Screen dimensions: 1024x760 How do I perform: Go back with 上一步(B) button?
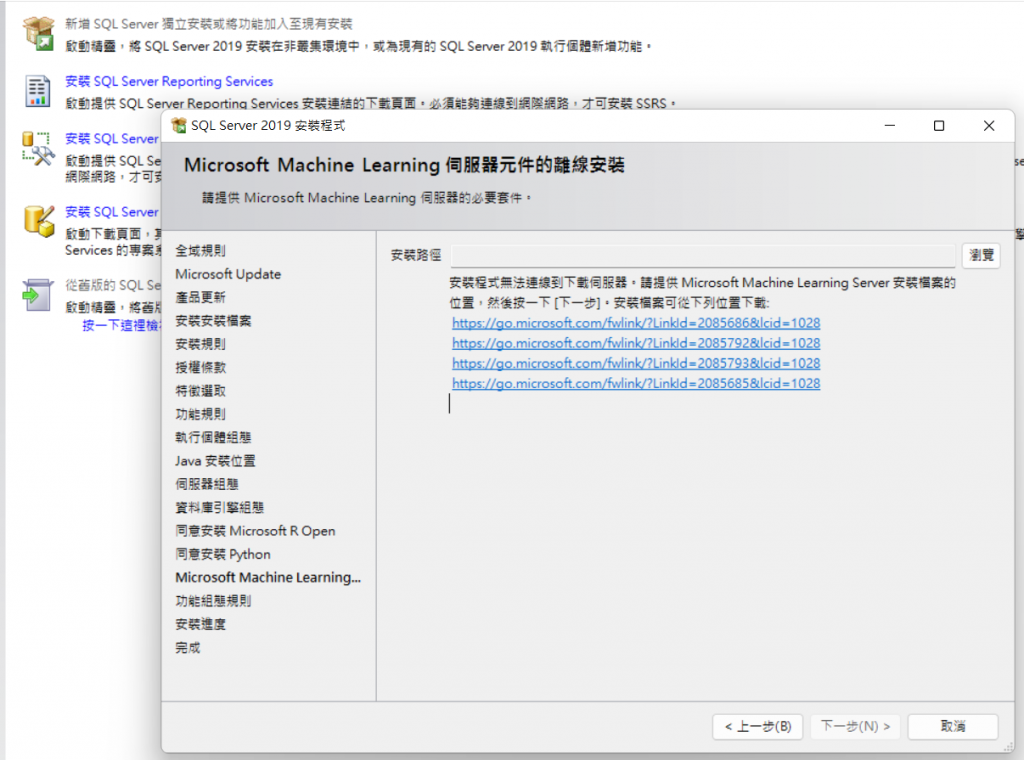click(x=758, y=726)
